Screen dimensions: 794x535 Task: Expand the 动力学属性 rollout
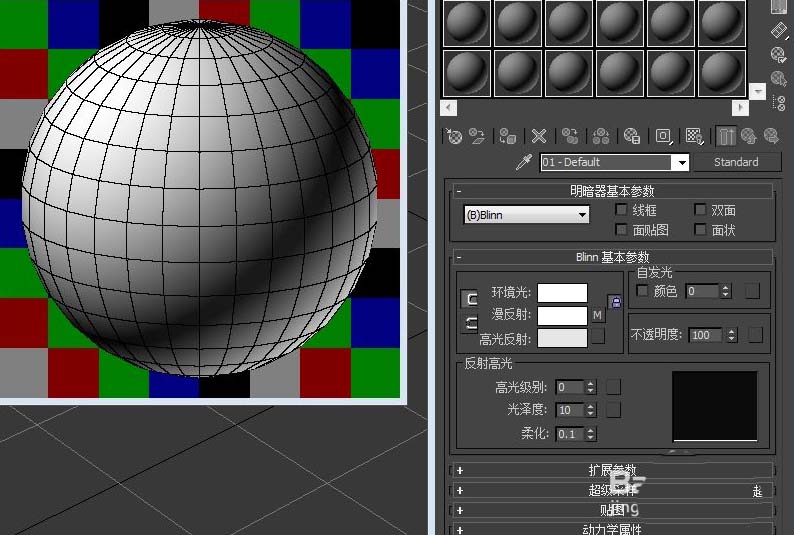pos(613,529)
